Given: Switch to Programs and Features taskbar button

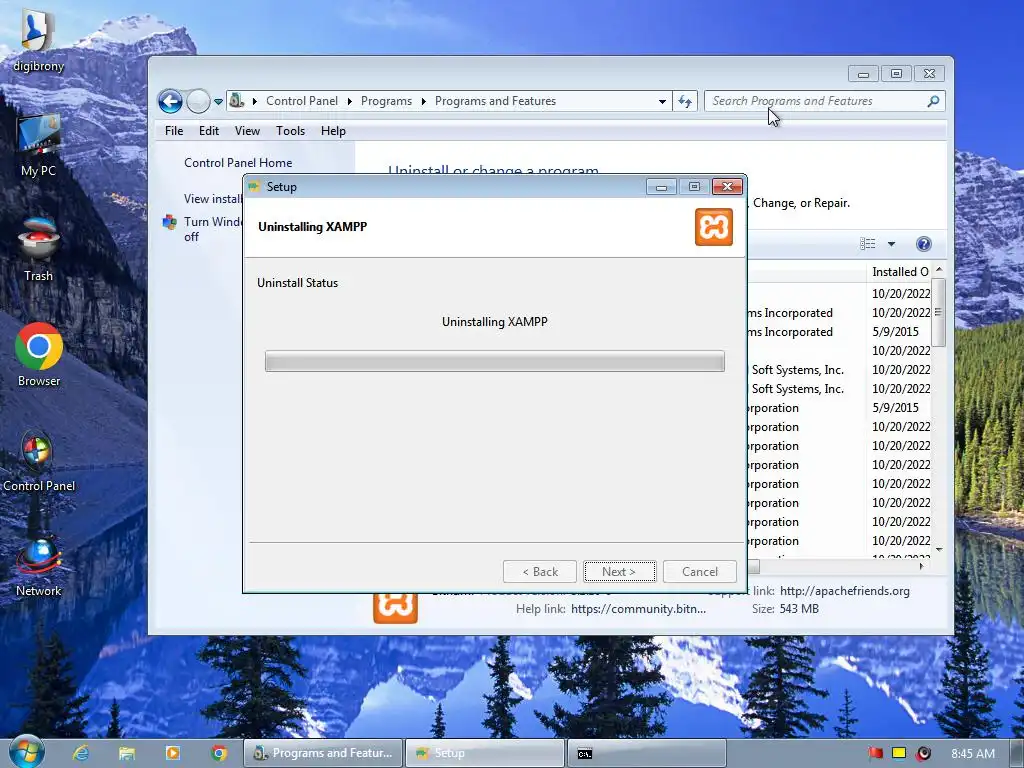Looking at the screenshot, I should pos(323,753).
